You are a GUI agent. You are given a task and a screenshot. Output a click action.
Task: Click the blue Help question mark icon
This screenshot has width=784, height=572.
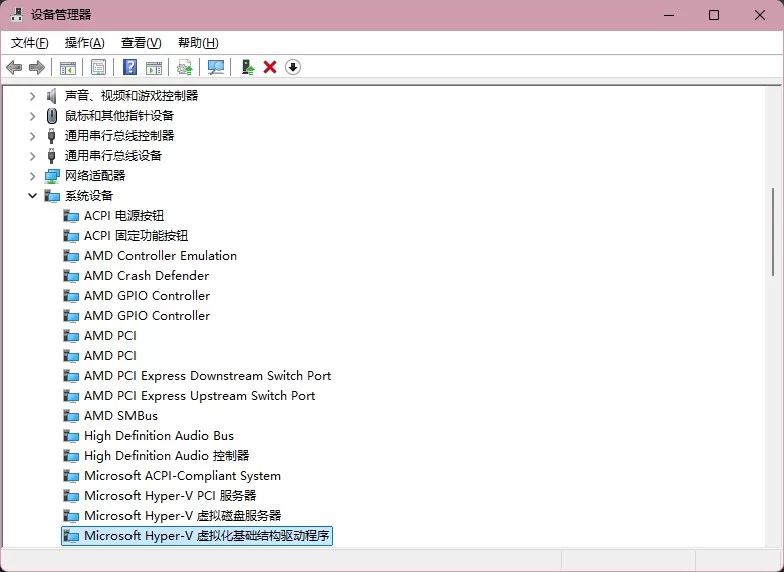pyautogui.click(x=130, y=67)
